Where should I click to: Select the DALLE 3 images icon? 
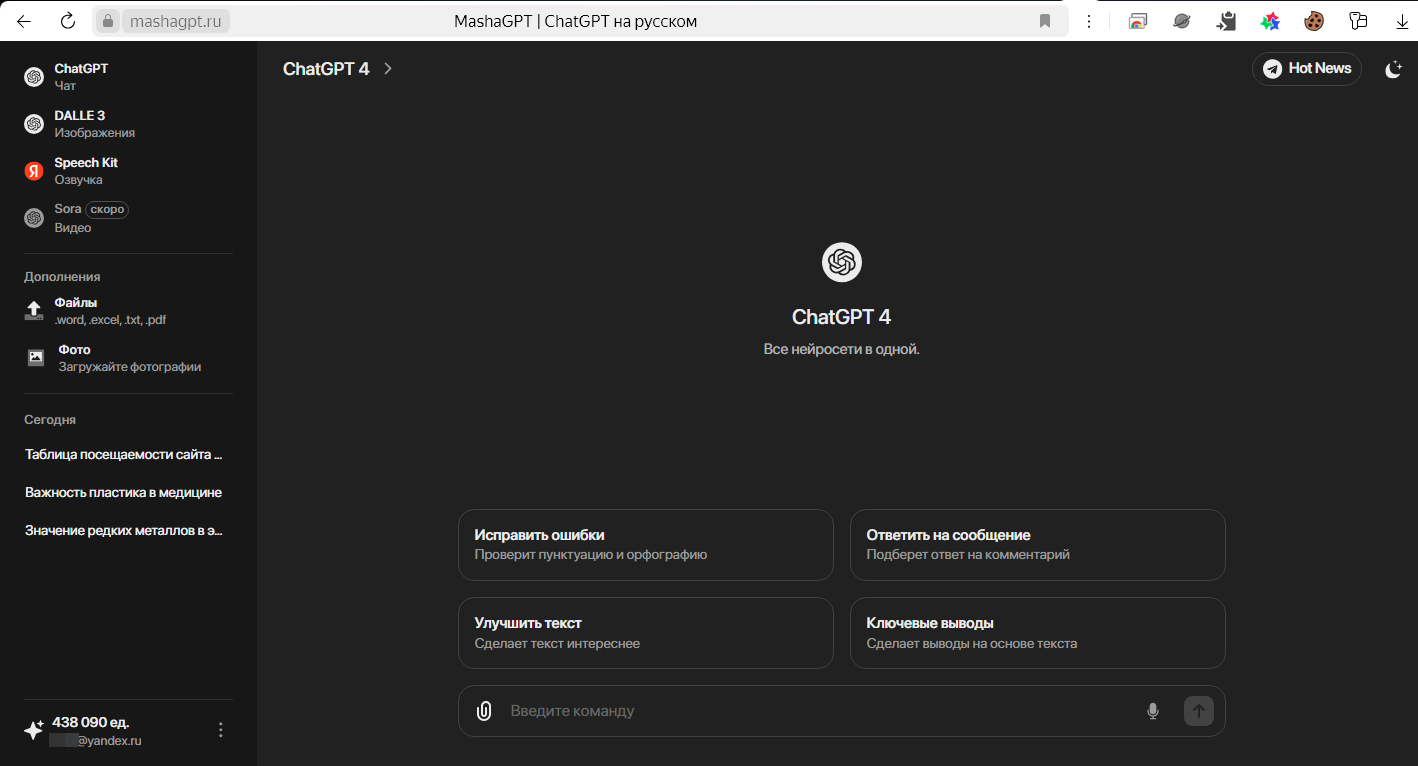point(34,124)
